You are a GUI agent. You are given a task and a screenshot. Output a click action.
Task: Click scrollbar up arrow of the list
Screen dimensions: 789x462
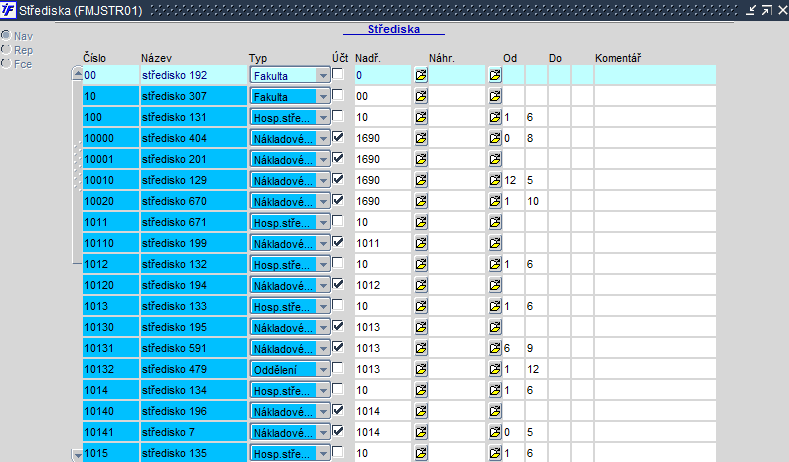click(77, 74)
